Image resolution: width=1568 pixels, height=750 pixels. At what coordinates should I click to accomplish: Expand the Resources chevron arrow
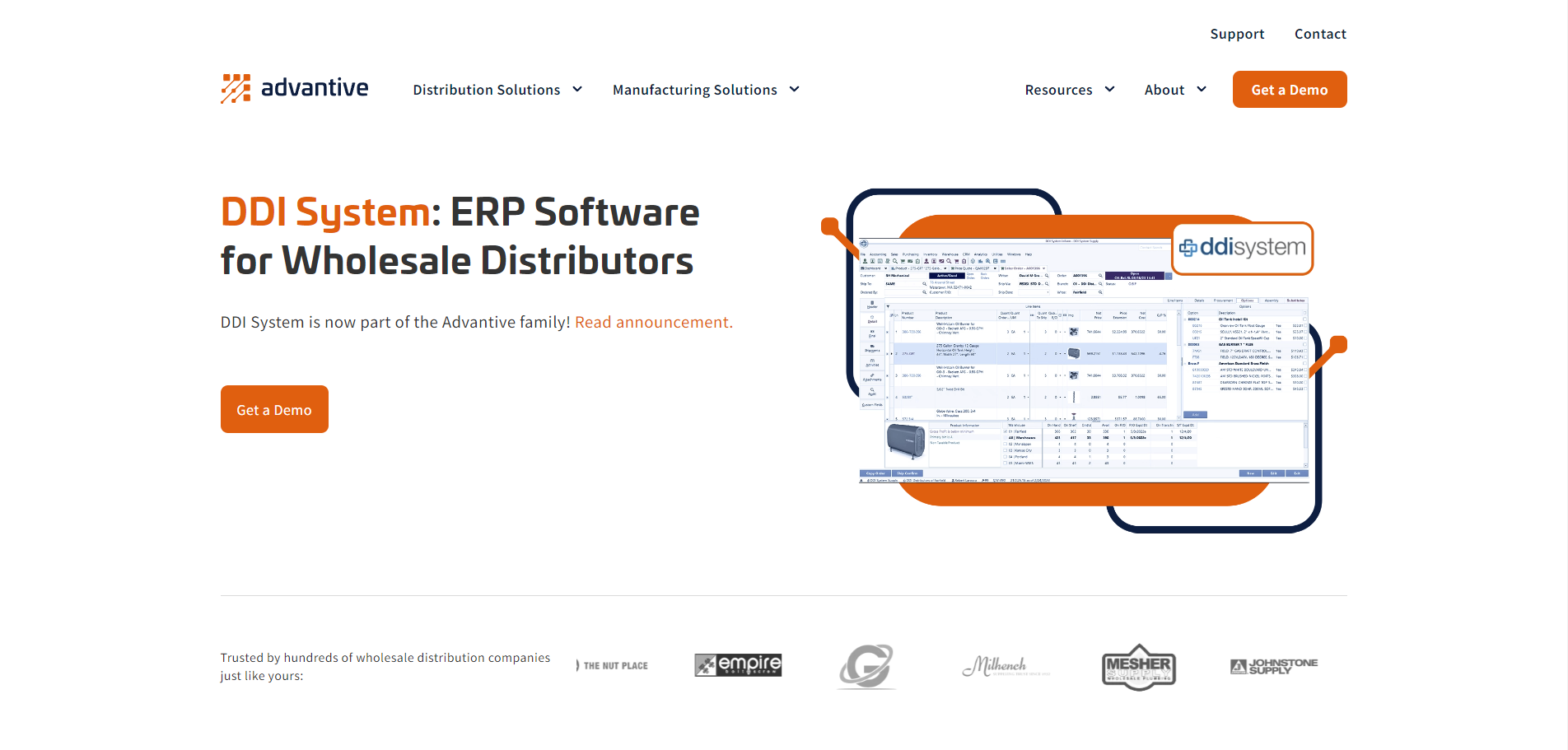[1109, 89]
